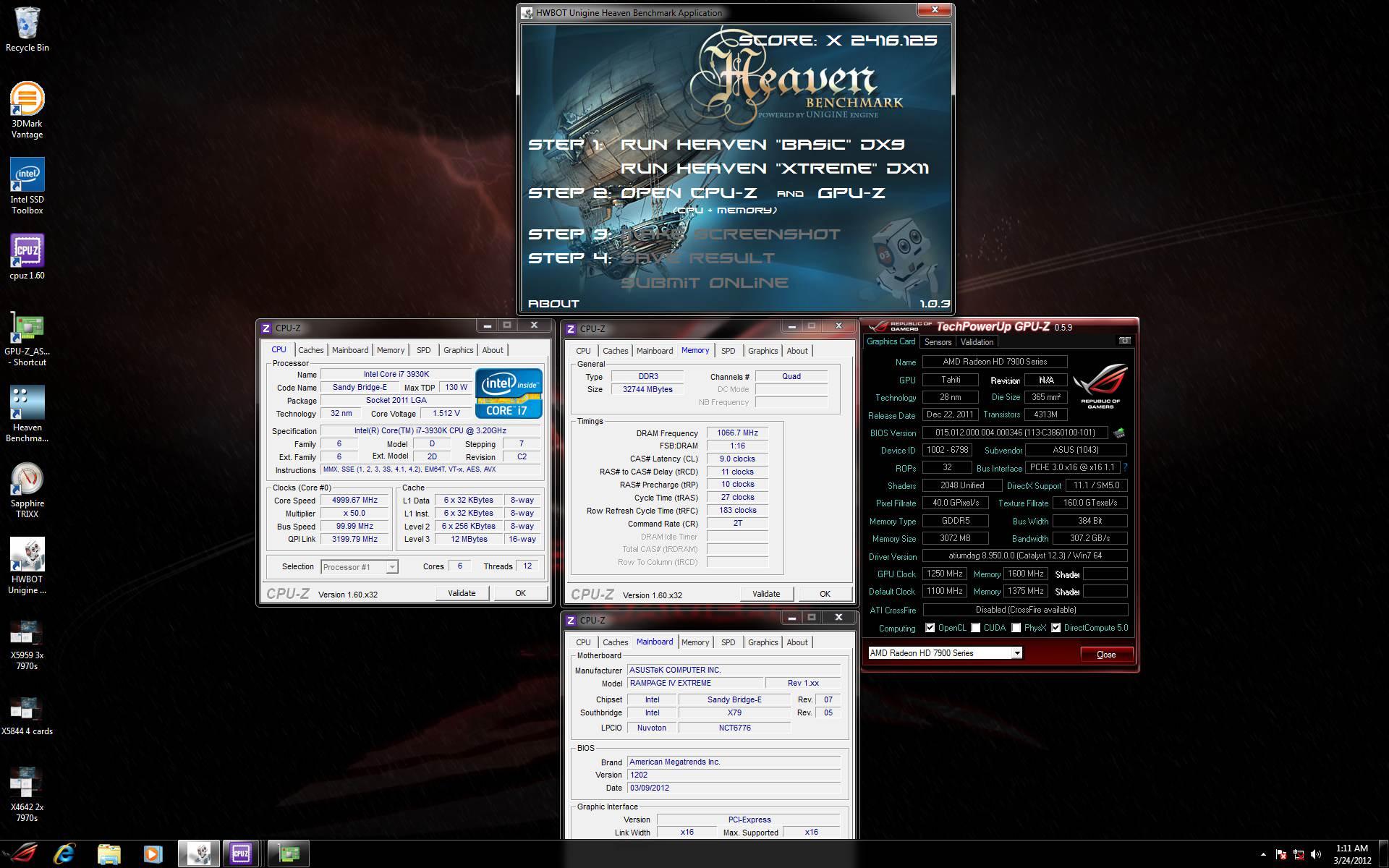Viewport: 1389px width, 868px height.
Task: Click Take Screenshot step in HWBOT Heaven
Action: 731,234
